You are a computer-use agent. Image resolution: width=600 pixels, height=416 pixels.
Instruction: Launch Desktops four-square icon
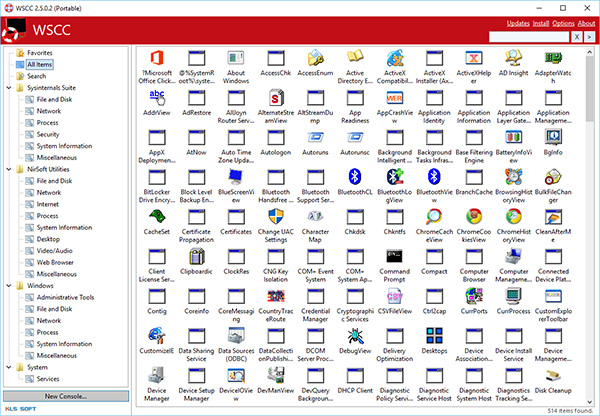434,336
